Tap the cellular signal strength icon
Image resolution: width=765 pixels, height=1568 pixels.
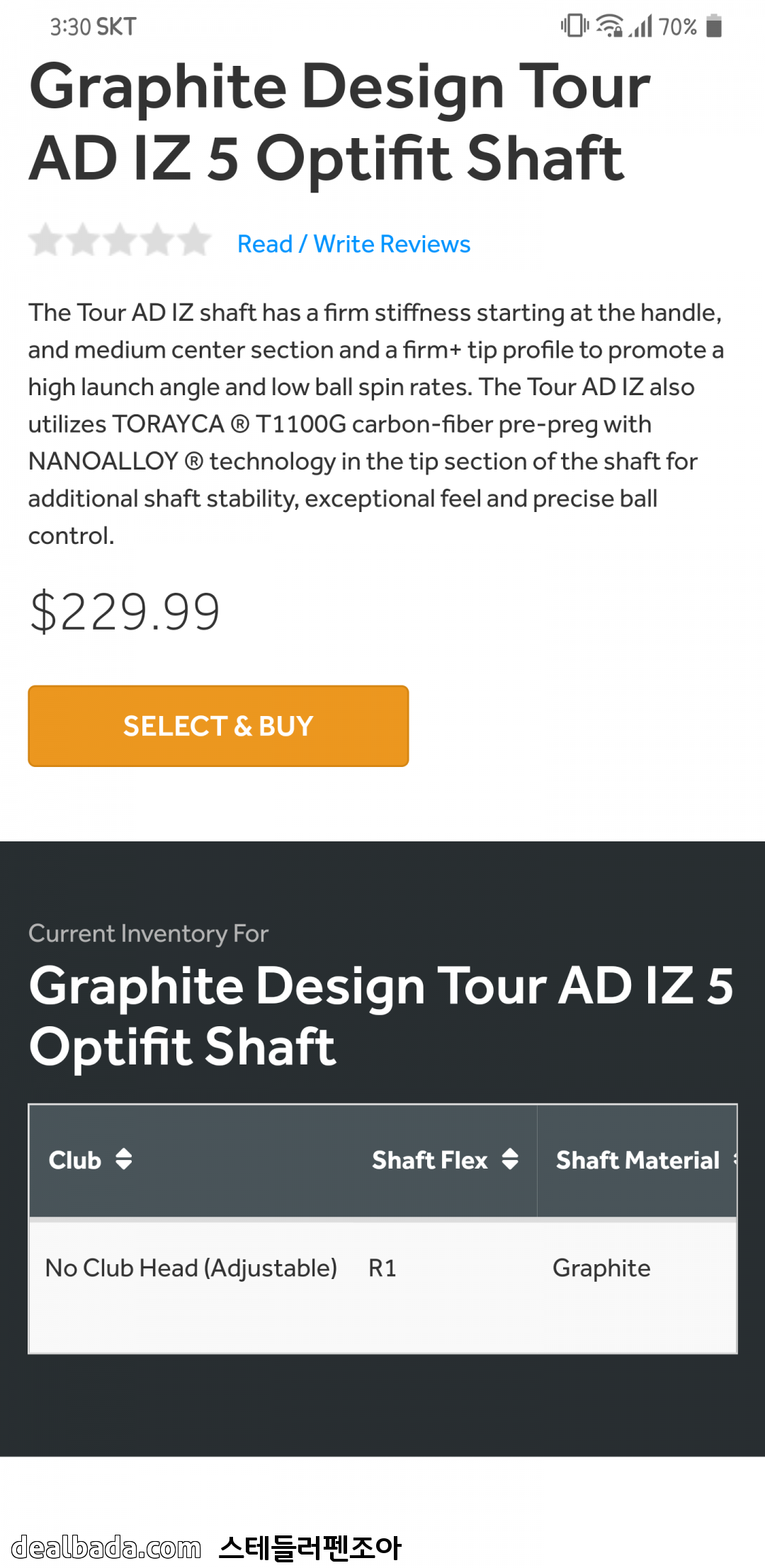coord(641,26)
